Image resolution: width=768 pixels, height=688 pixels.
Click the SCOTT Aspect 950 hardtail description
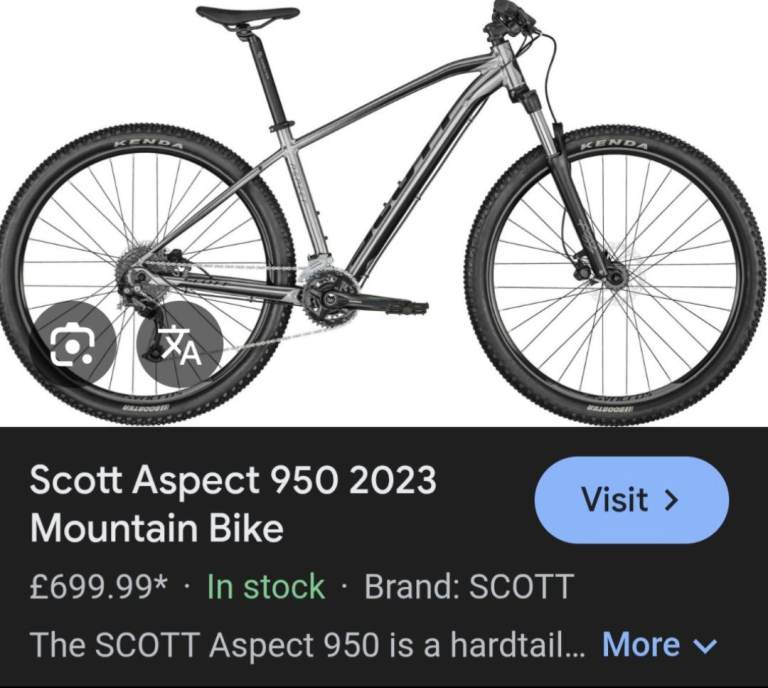coord(308,644)
